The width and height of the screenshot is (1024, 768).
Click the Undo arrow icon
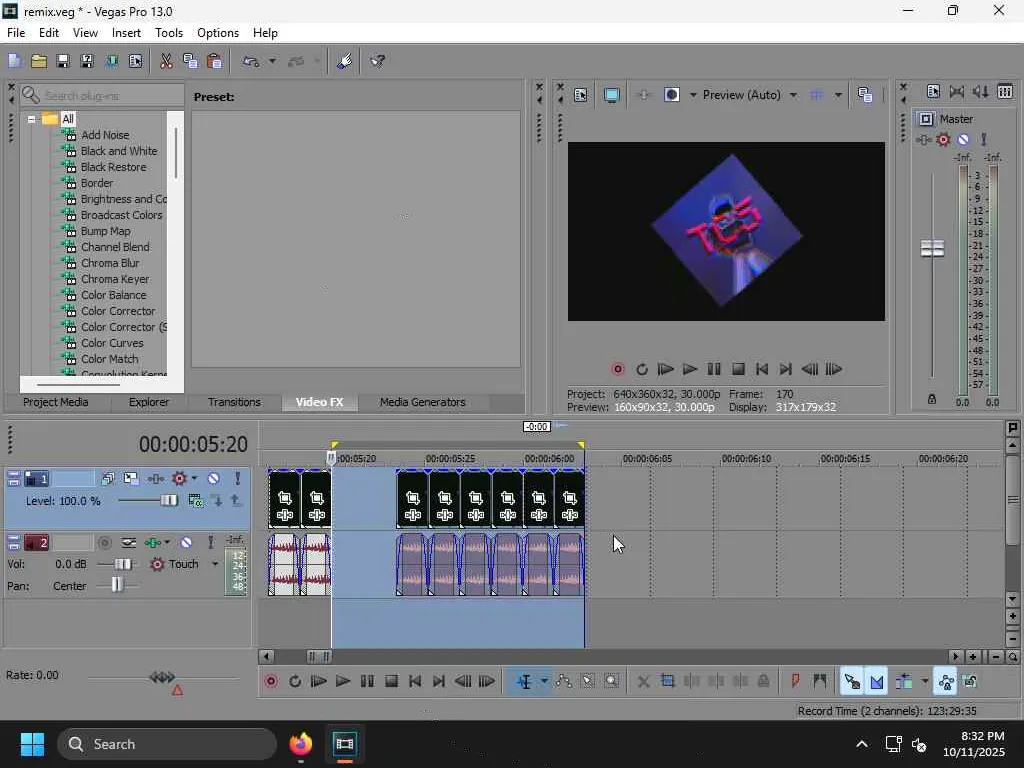tap(251, 61)
